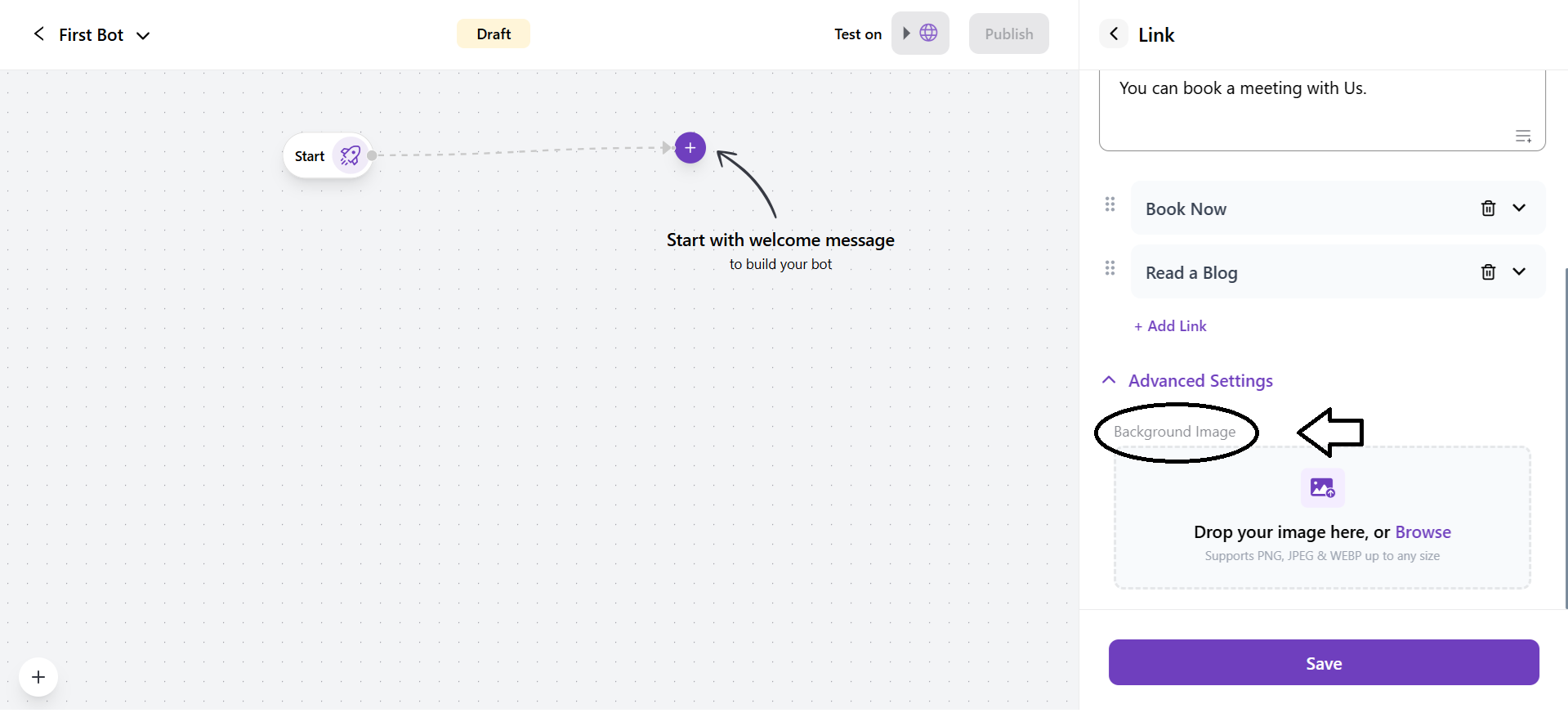Delete the Book Now link
1568x713 pixels.
1488,209
